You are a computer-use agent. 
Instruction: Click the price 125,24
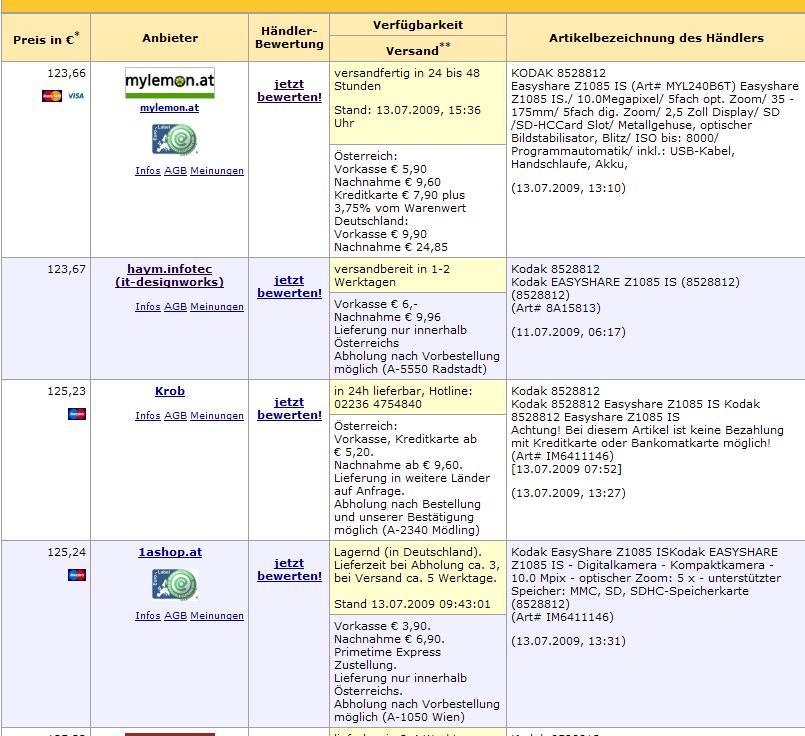click(x=67, y=553)
